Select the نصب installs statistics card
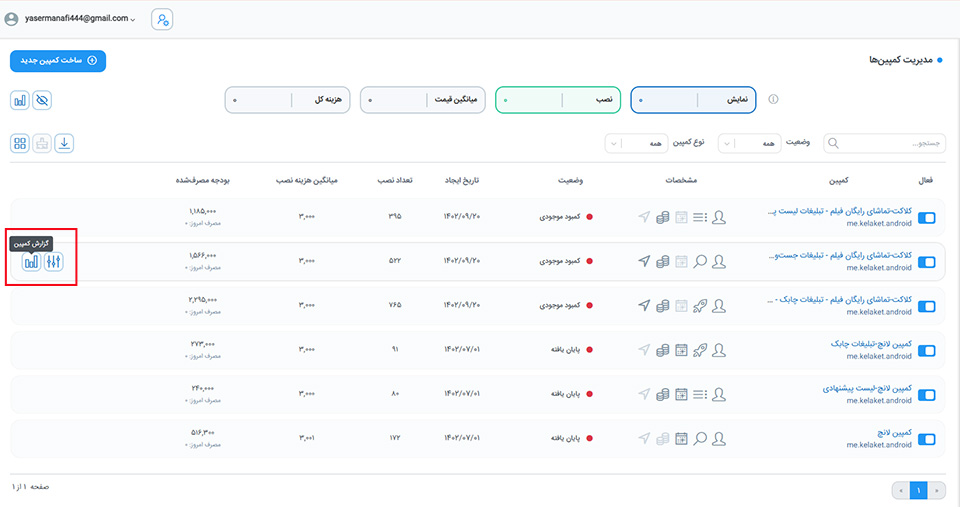The width and height of the screenshot is (960, 507). (x=558, y=100)
